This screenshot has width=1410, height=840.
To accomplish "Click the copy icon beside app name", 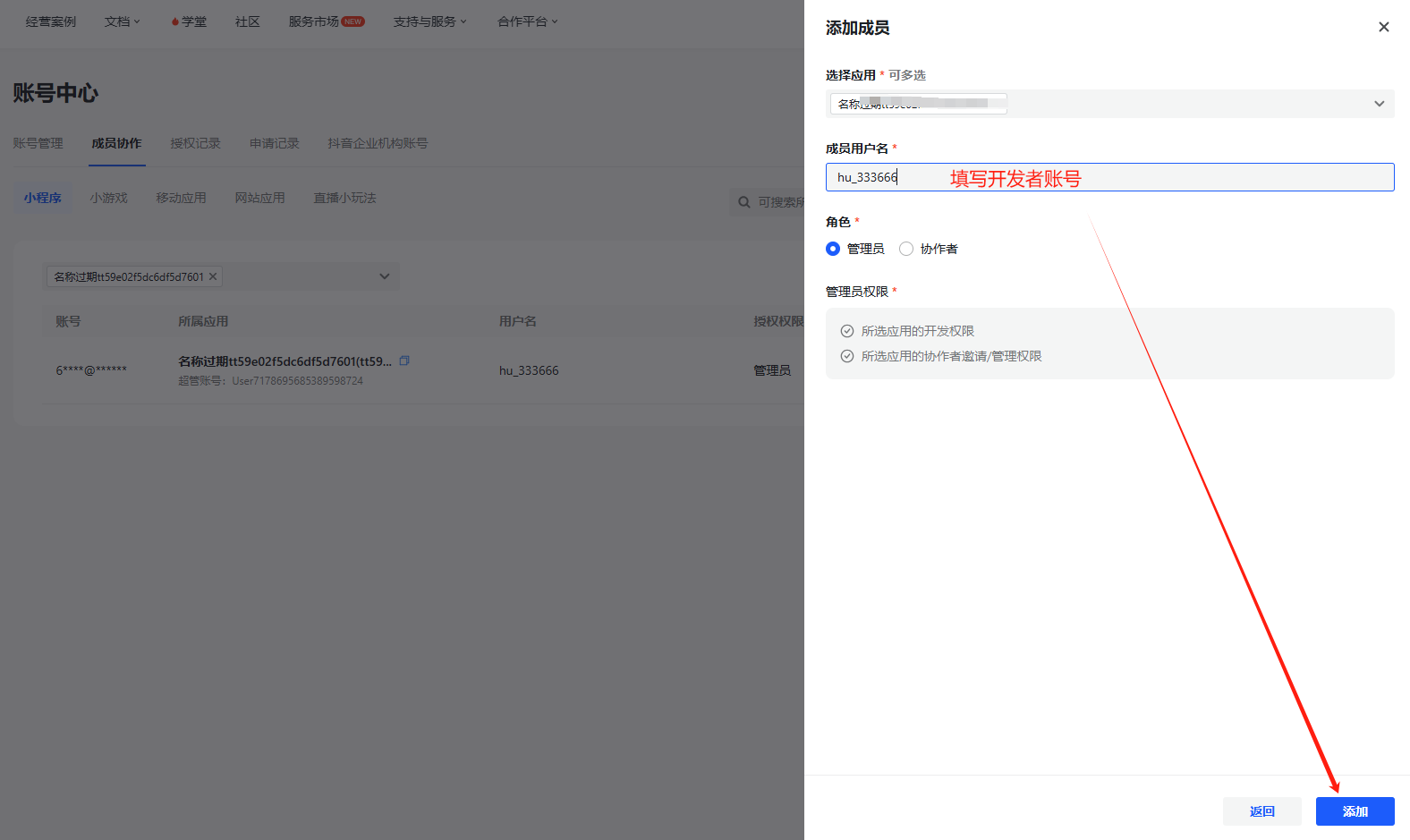I will tap(404, 361).
